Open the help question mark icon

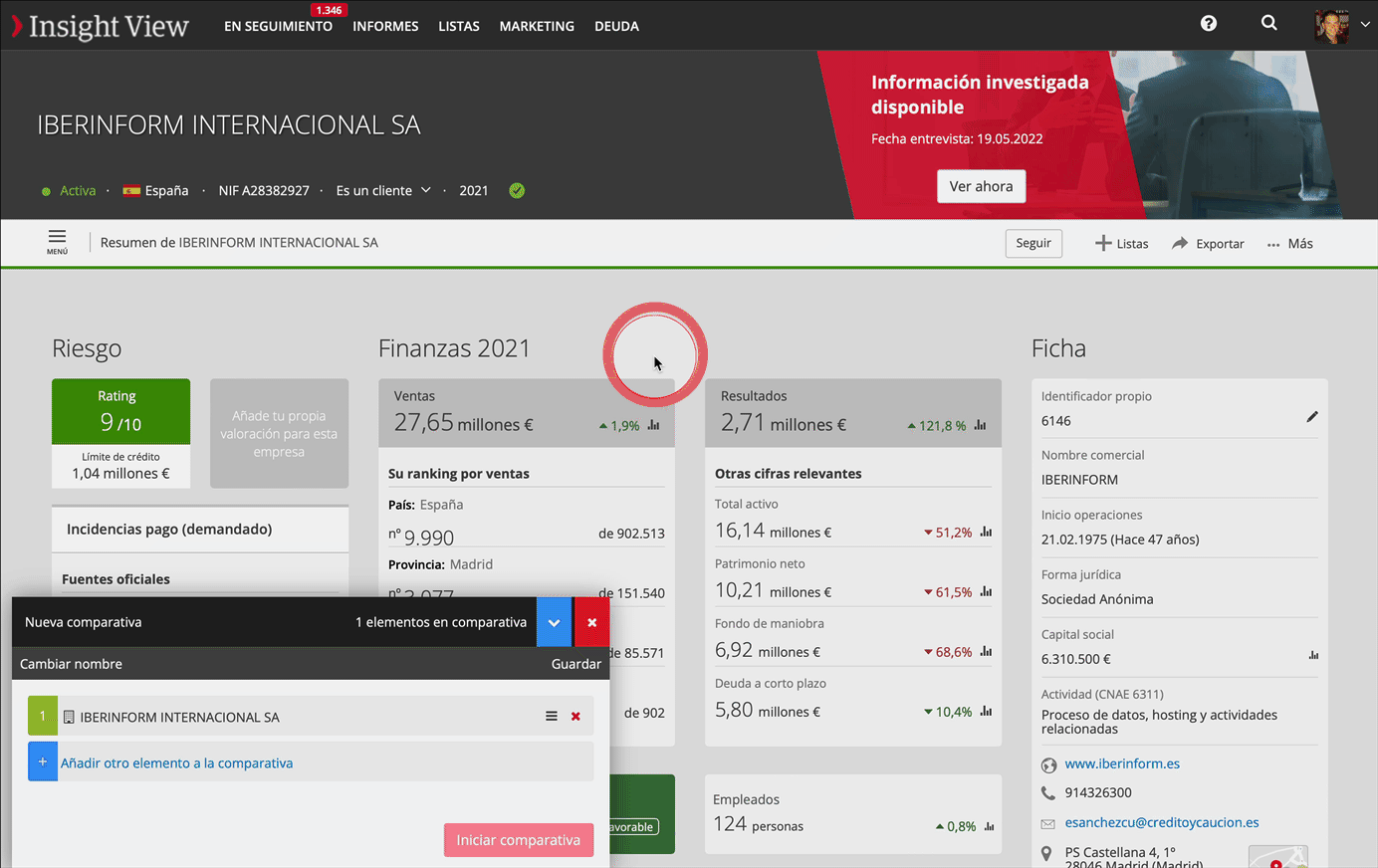(1209, 23)
